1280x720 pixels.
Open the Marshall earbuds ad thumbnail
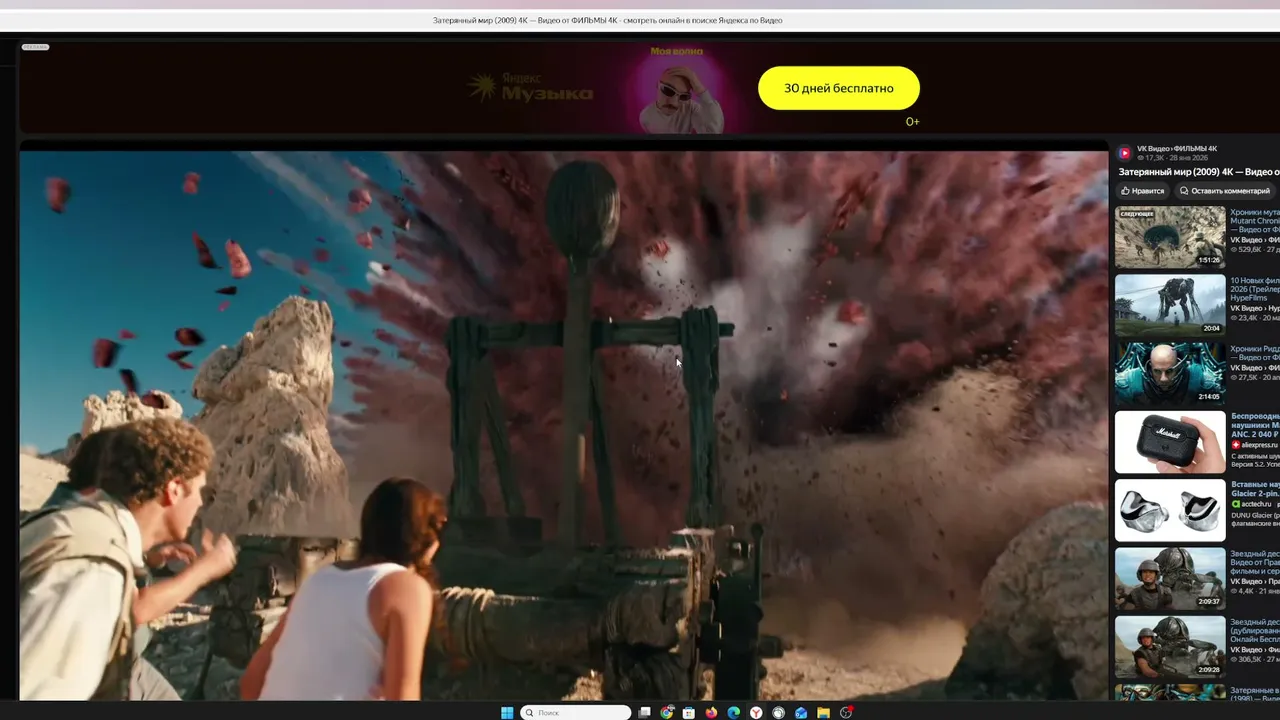pos(1170,442)
